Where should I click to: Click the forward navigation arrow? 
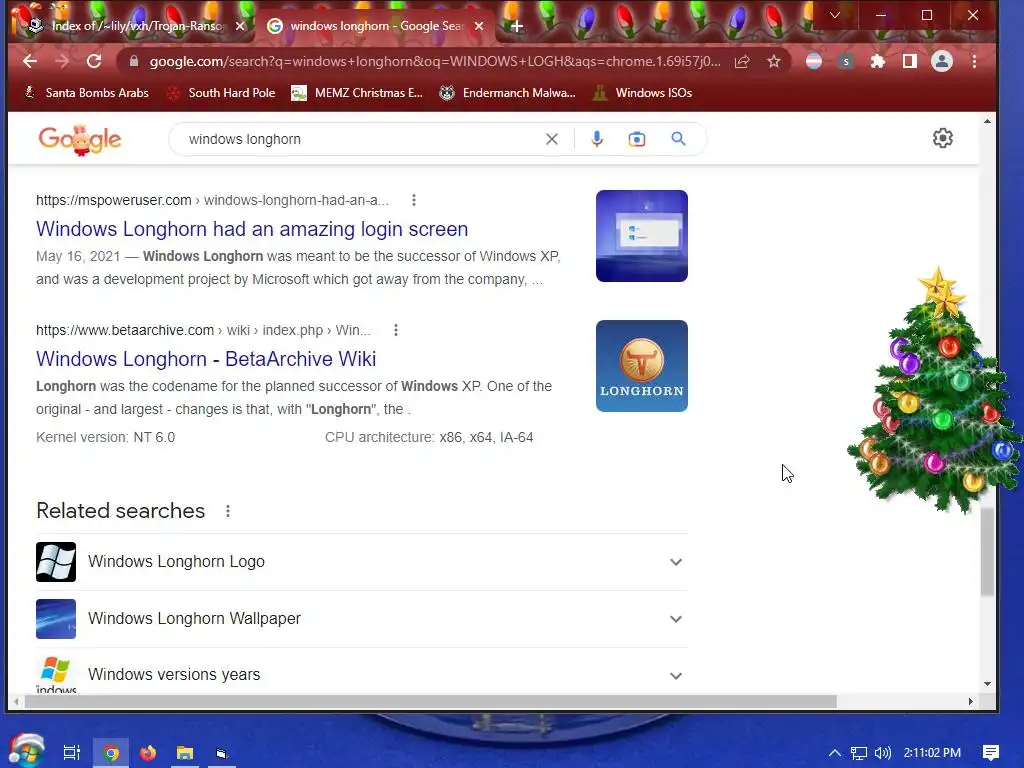tap(62, 61)
